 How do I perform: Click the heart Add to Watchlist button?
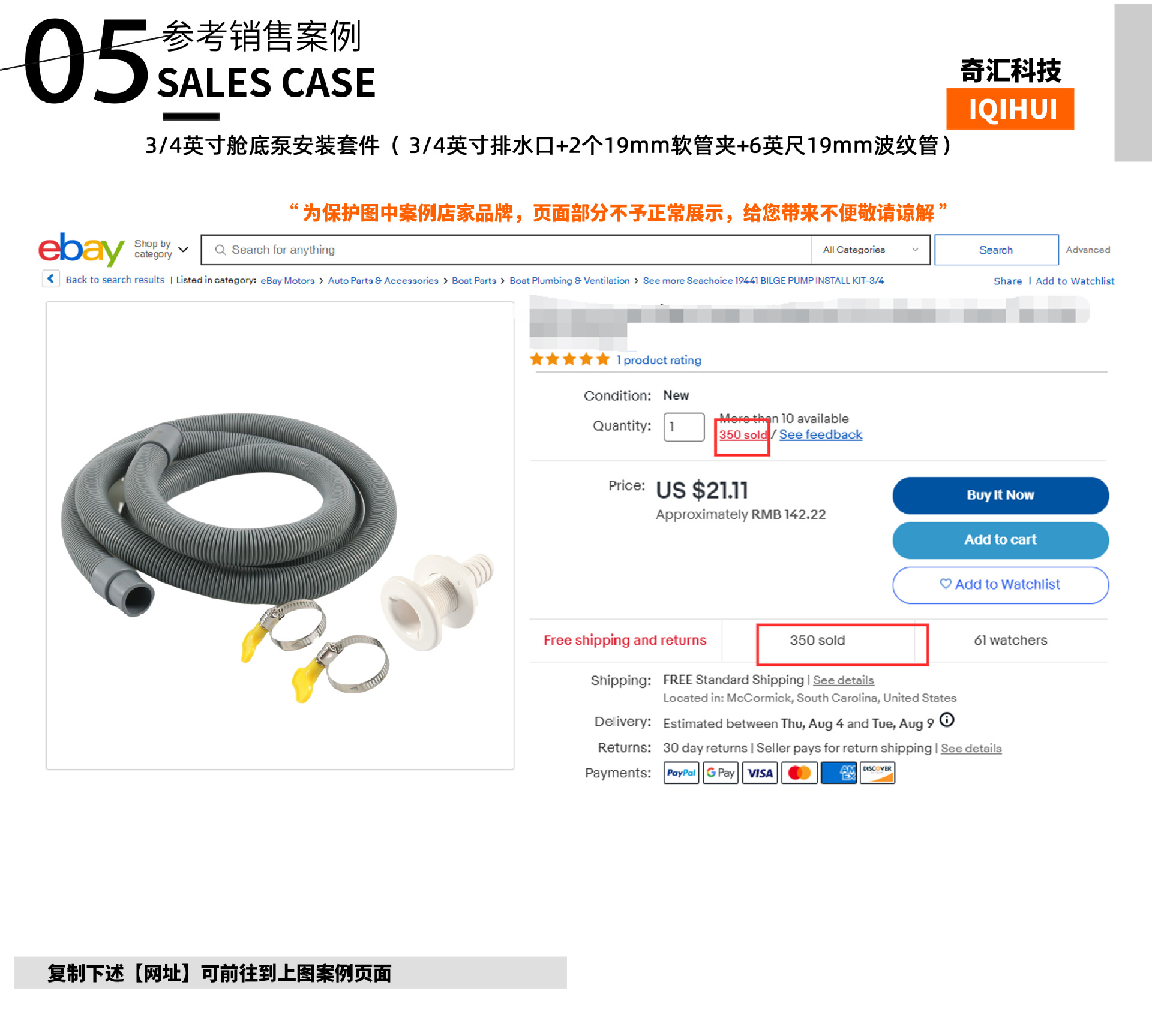(1000, 585)
